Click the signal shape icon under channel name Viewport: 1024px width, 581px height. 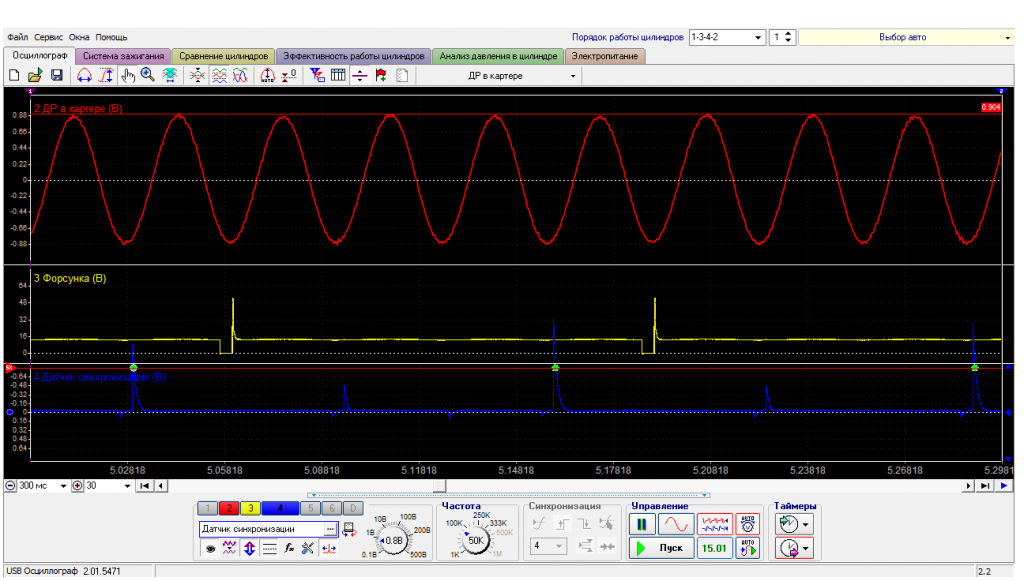(229, 548)
